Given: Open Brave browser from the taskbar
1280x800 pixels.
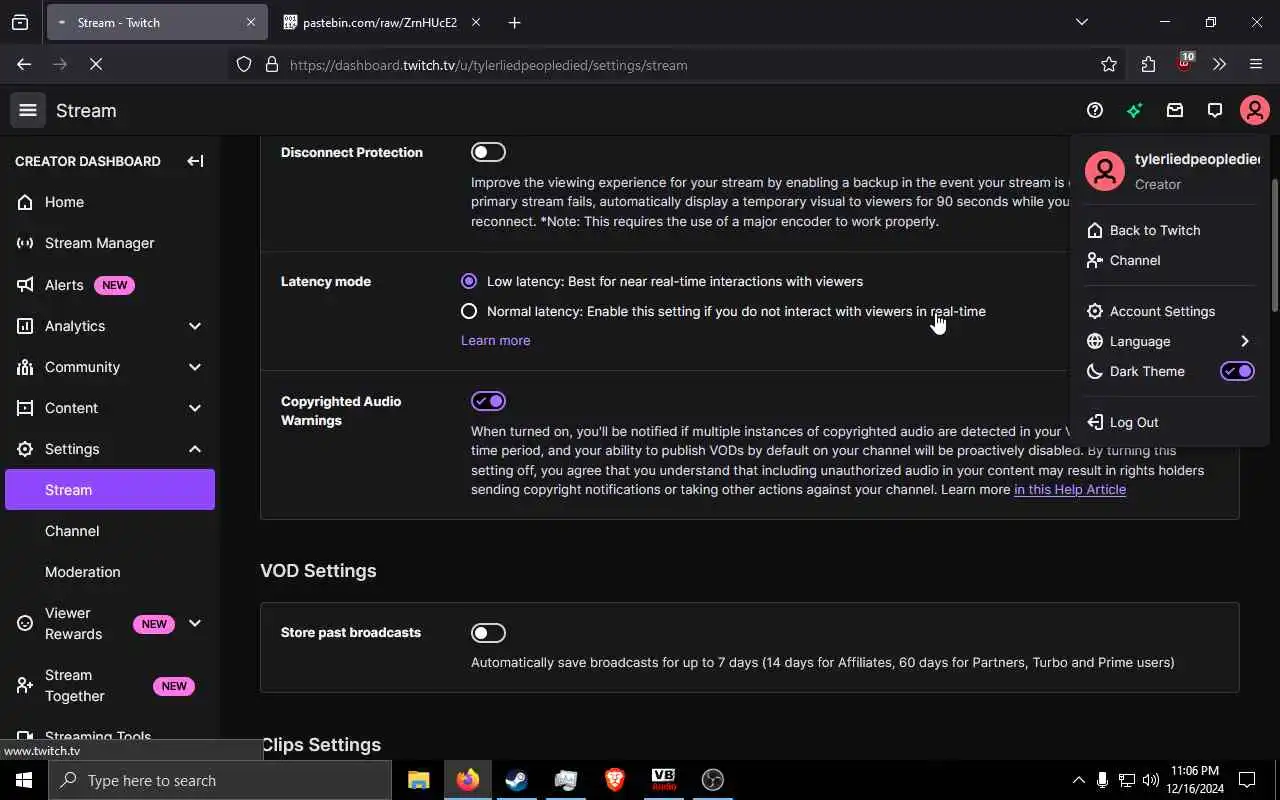Looking at the screenshot, I should [614, 780].
